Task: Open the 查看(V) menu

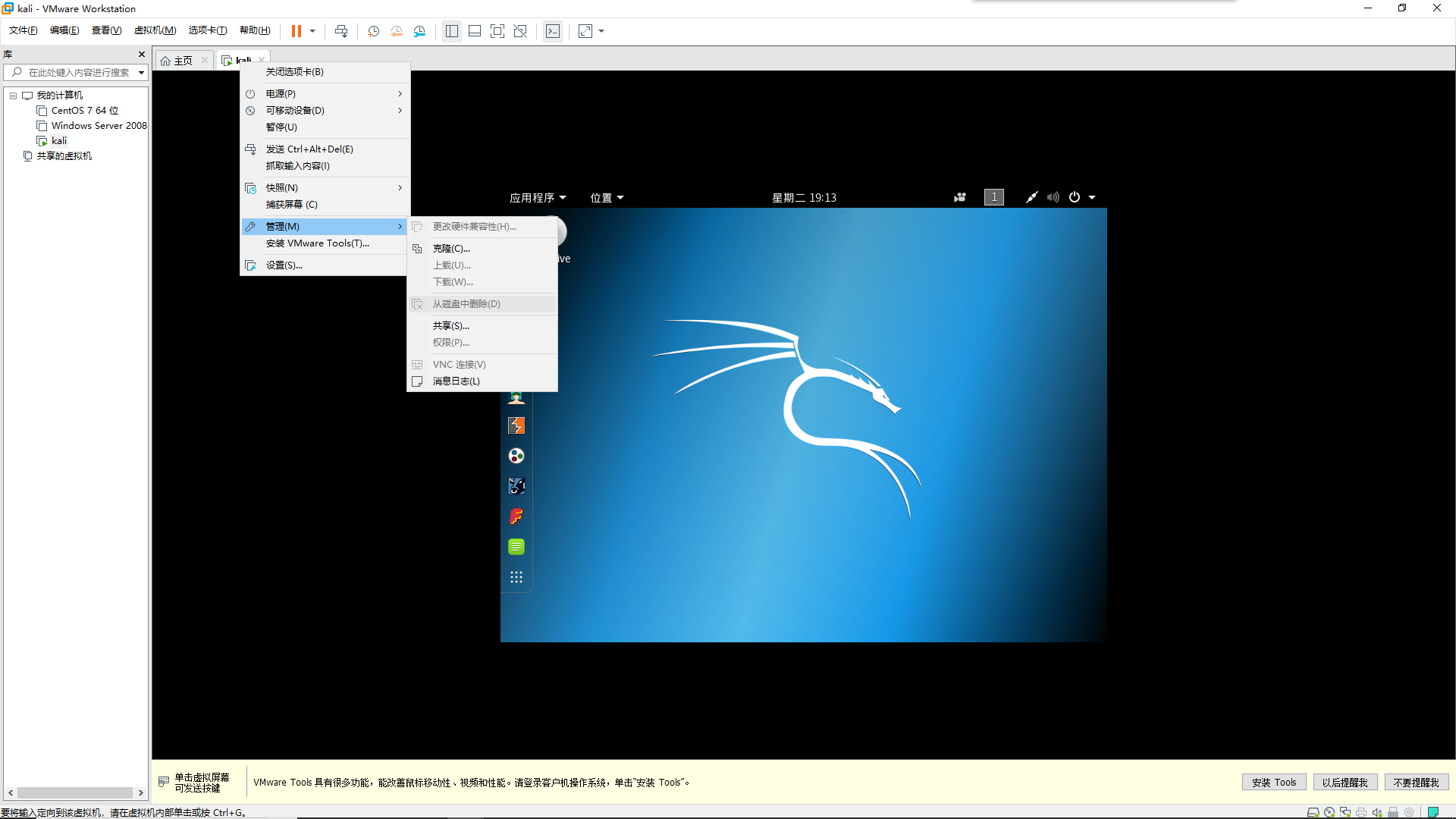Action: click(x=106, y=30)
